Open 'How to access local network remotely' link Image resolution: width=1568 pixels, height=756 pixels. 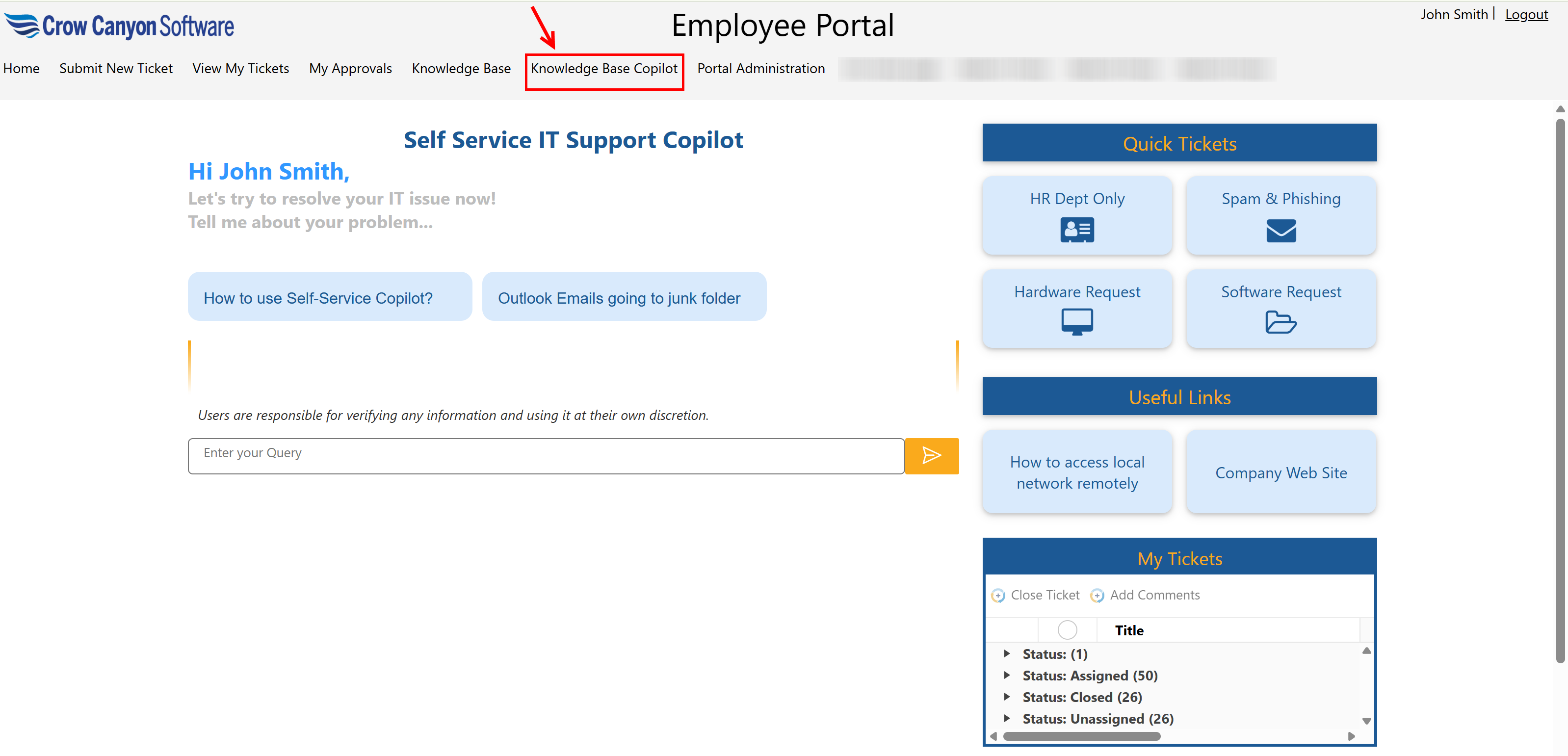coord(1076,472)
